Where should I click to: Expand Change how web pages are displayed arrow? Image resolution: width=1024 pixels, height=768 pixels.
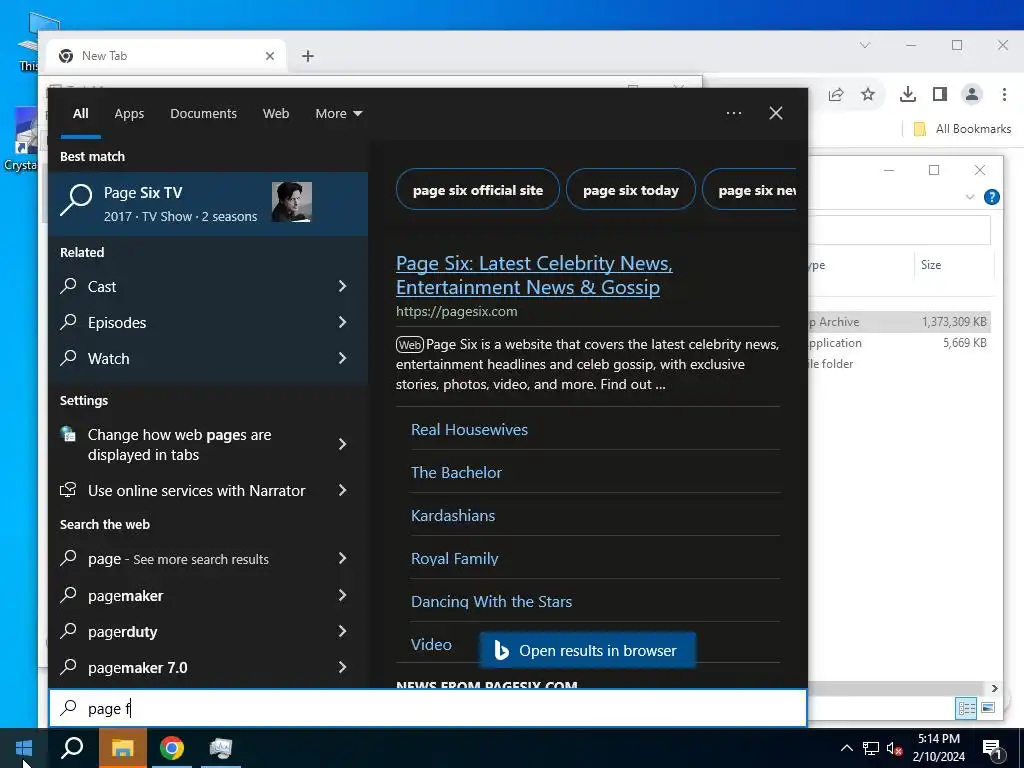tap(342, 444)
